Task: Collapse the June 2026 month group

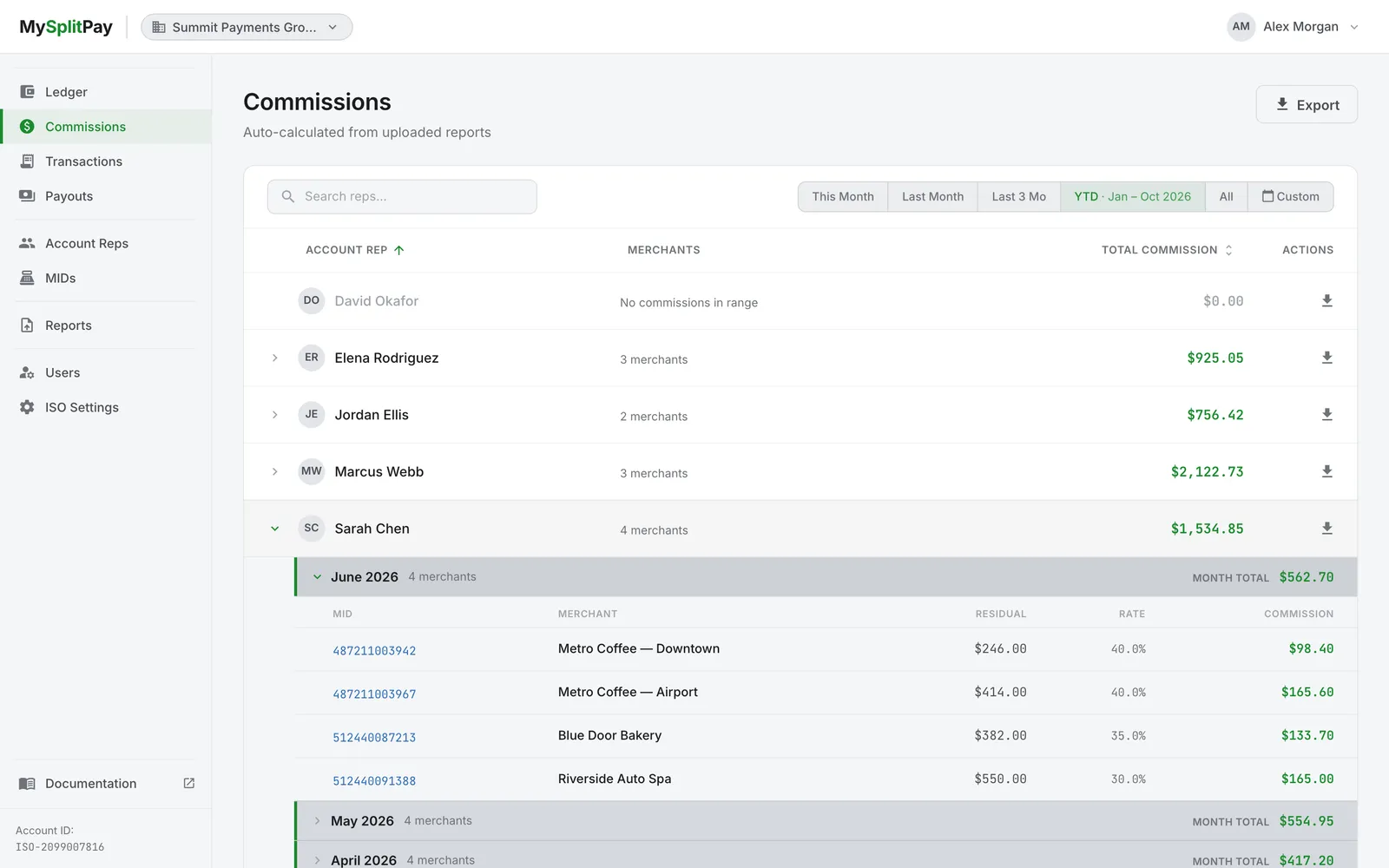Action: coord(317,577)
